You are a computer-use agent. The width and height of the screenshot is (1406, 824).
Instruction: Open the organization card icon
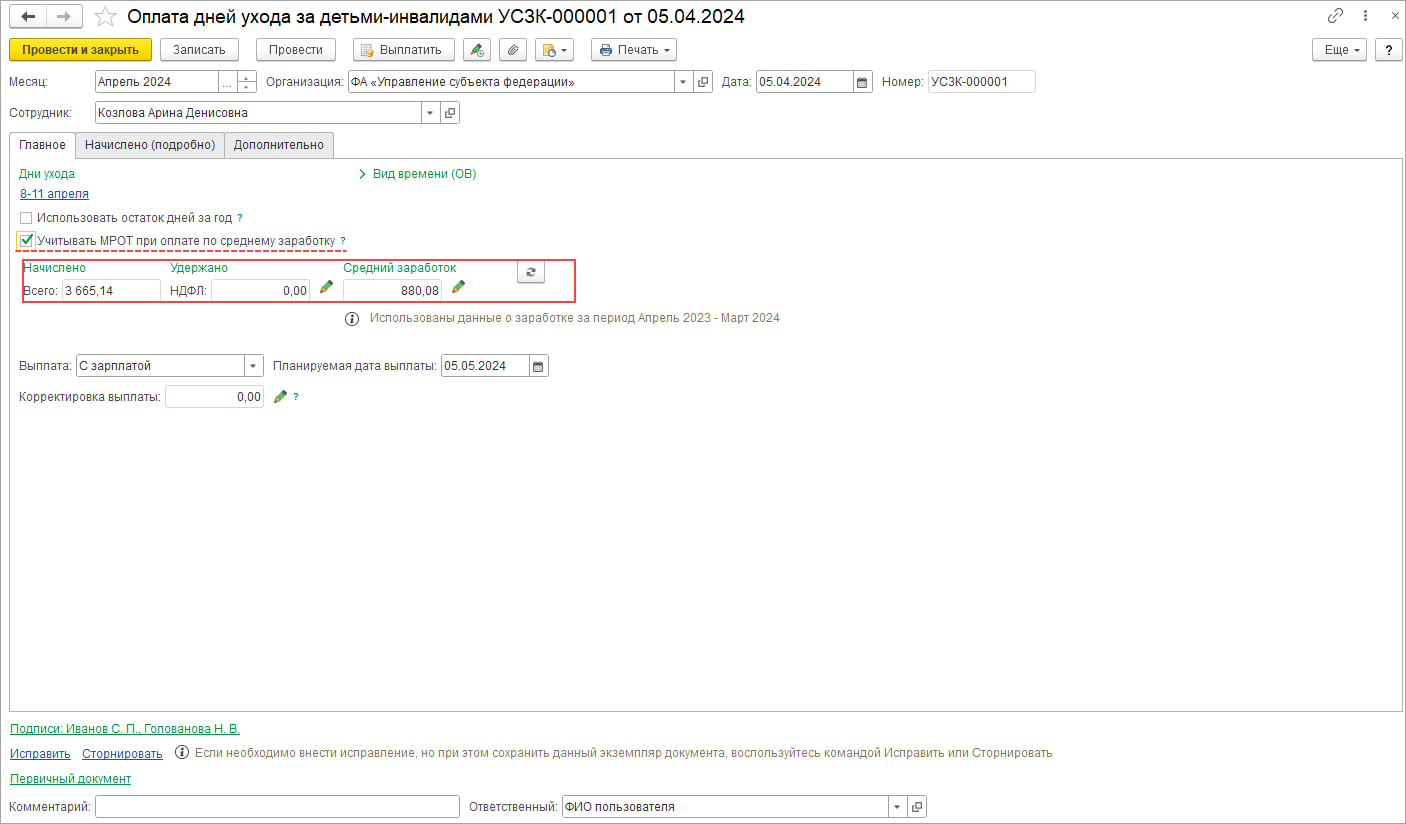tap(703, 82)
